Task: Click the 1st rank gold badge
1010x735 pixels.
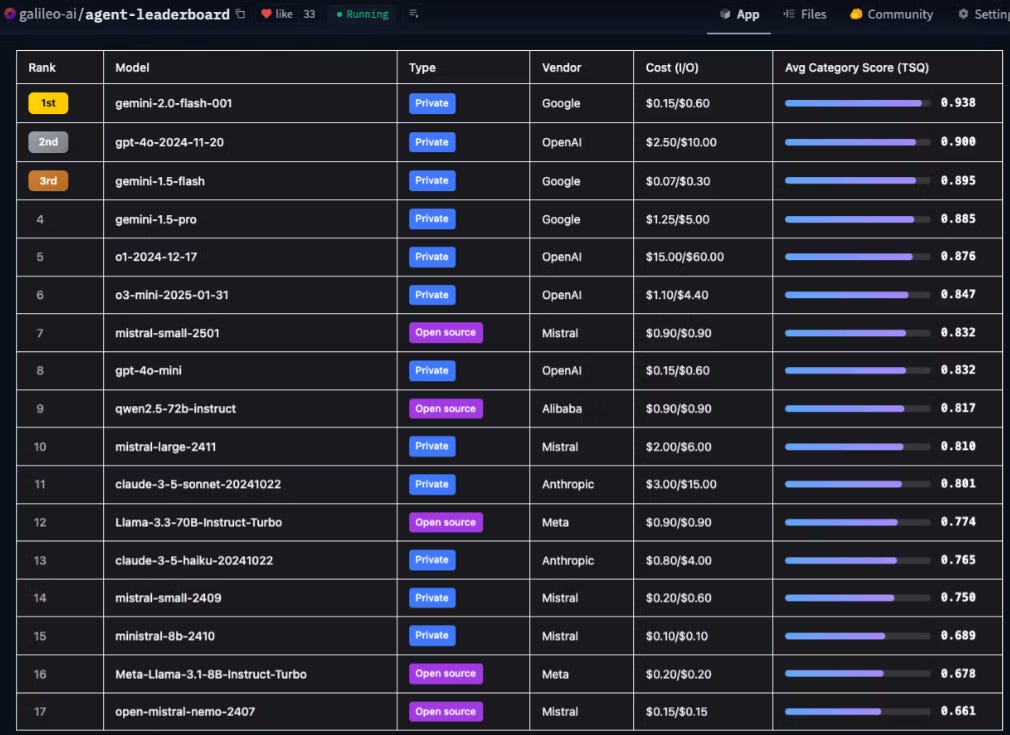Action: tap(48, 103)
